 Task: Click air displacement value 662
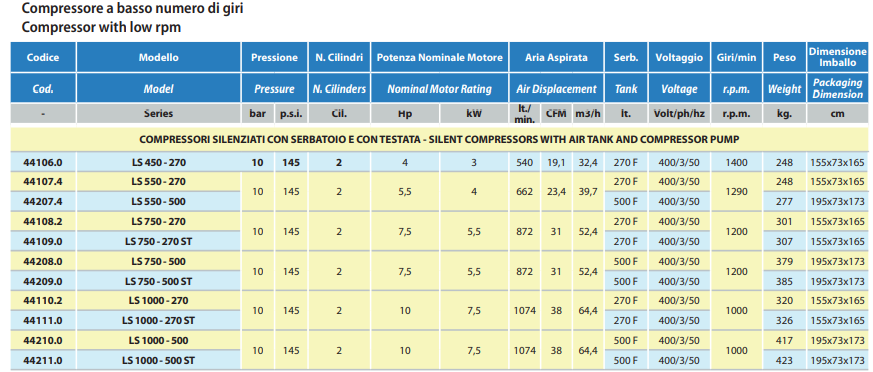point(525,192)
